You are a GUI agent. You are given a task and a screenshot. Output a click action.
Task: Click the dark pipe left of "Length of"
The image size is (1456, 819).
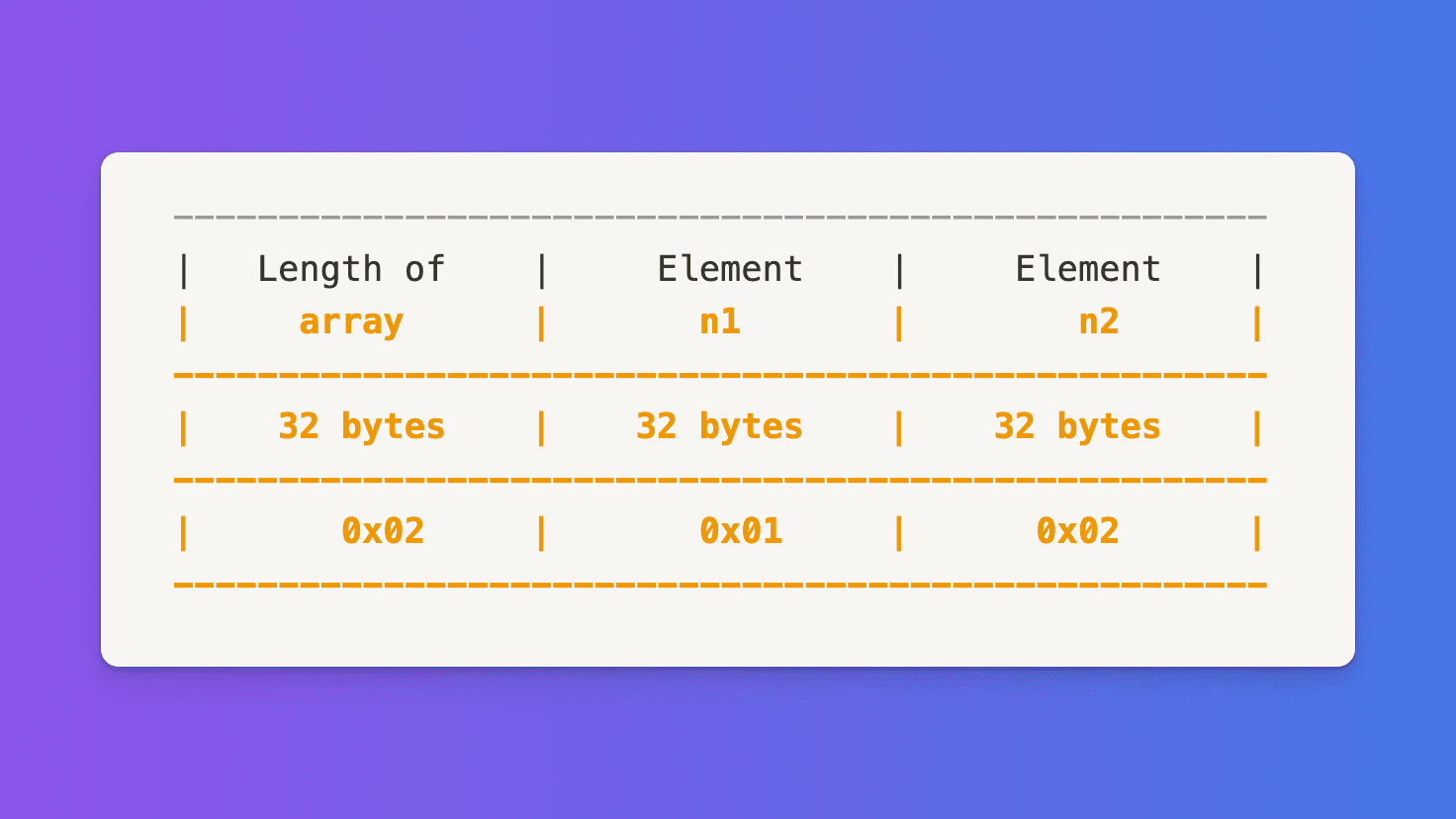click(183, 270)
